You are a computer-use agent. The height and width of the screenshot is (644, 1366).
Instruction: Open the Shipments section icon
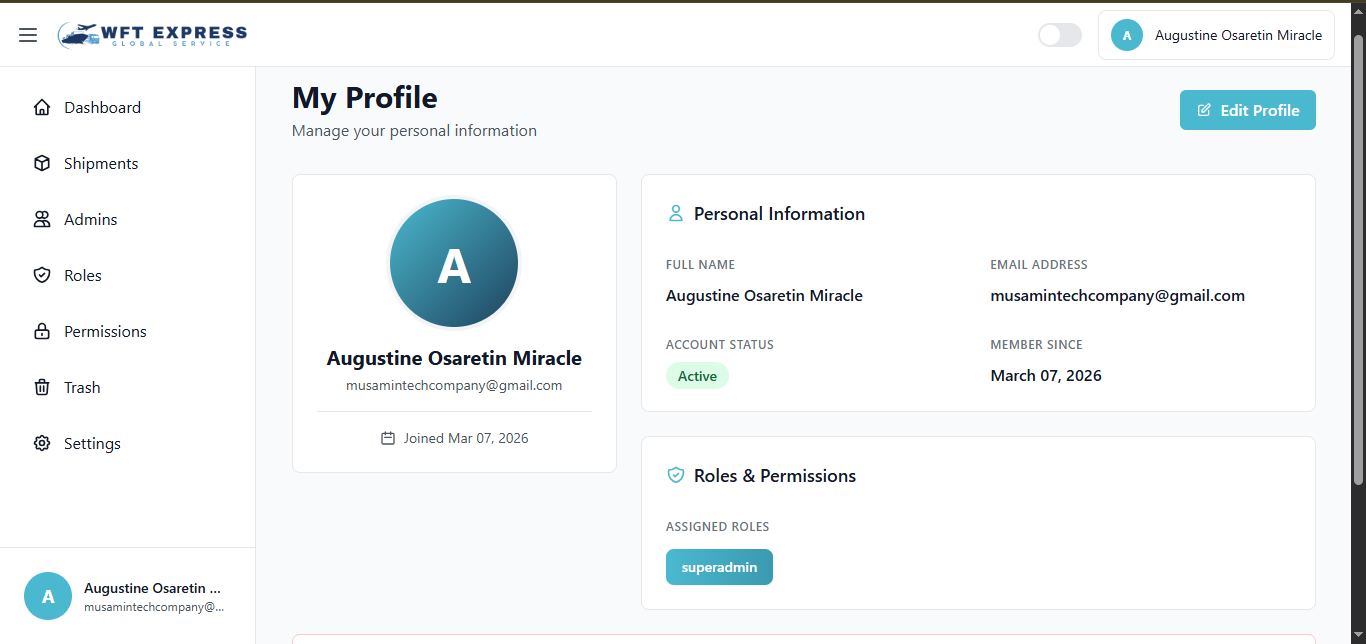pyautogui.click(x=41, y=163)
